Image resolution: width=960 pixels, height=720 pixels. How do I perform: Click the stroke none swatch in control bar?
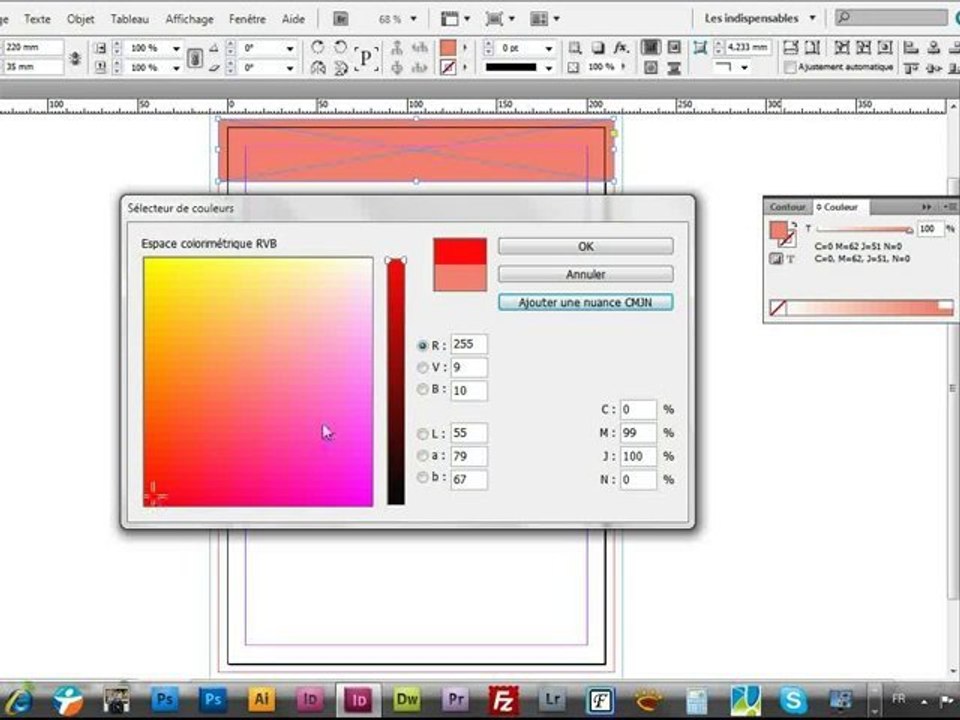[448, 67]
